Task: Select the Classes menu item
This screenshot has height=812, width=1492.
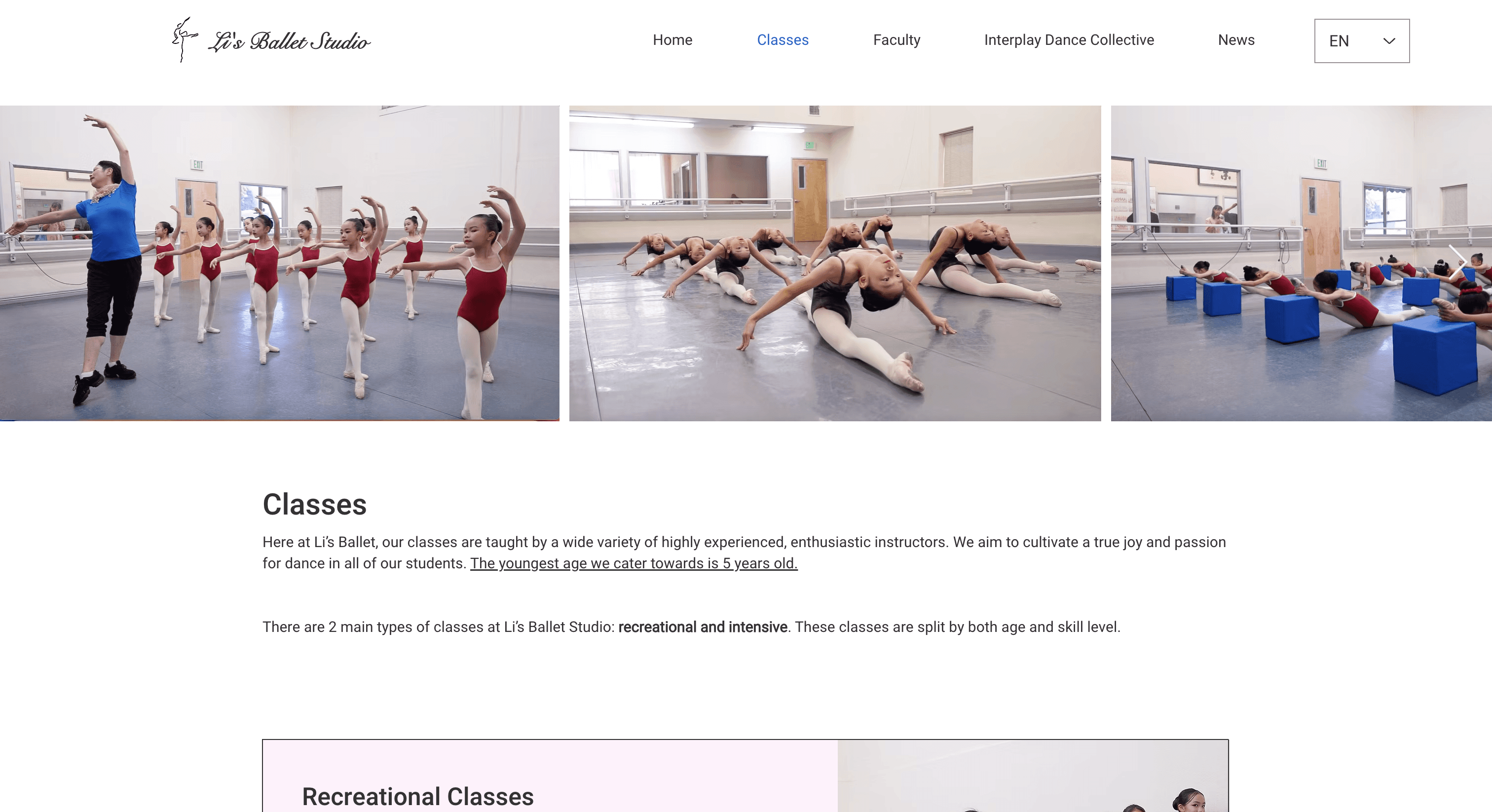Action: 783,40
